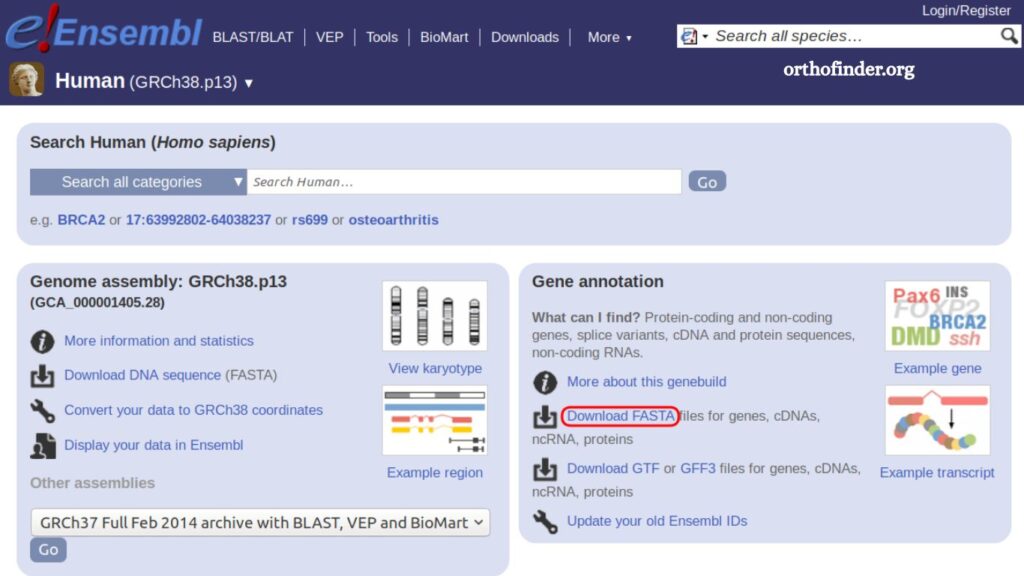1024x576 pixels.
Task: Click the Download FASTA link
Action: (x=620, y=416)
